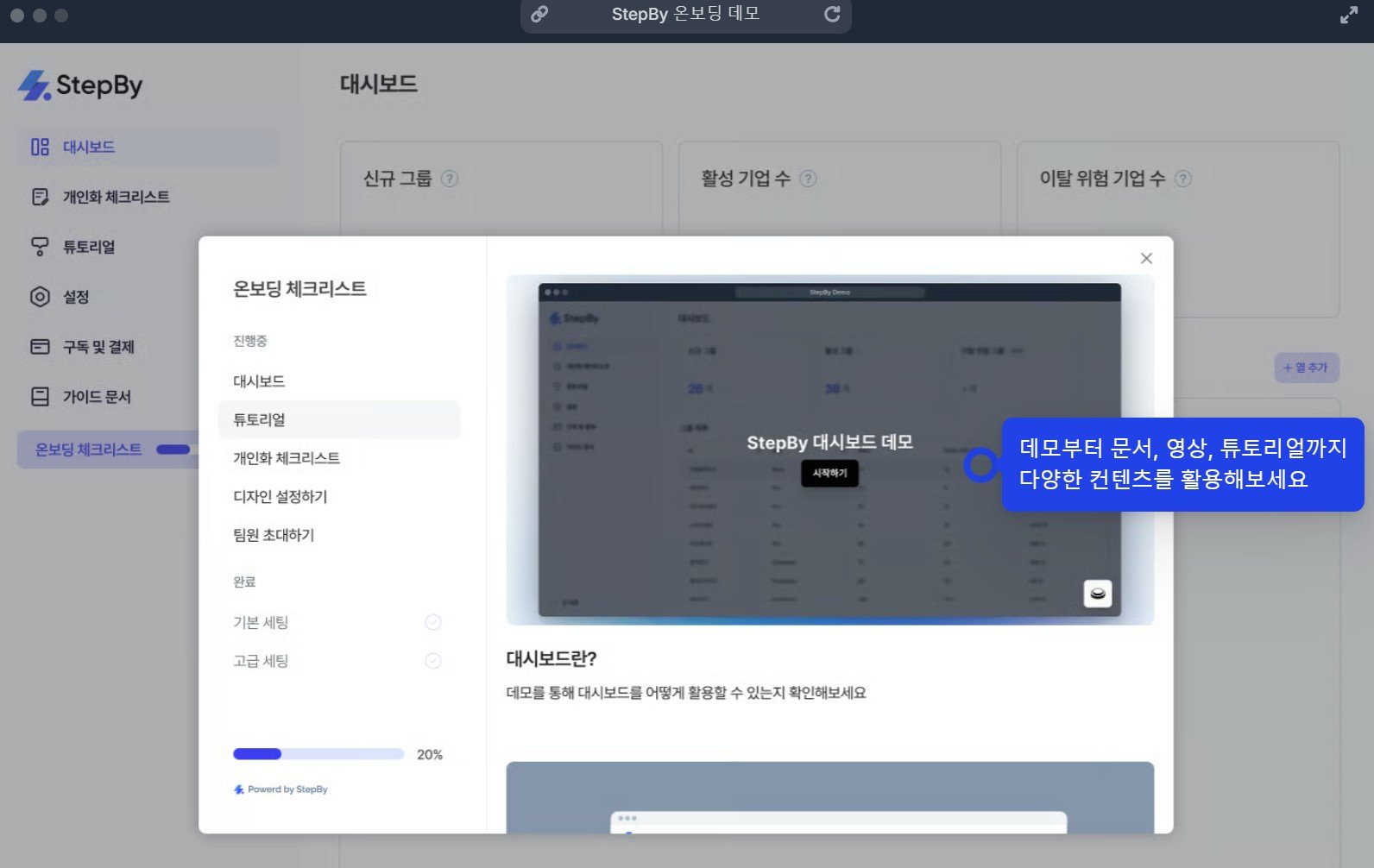Click the link icon in title bar

(x=539, y=15)
